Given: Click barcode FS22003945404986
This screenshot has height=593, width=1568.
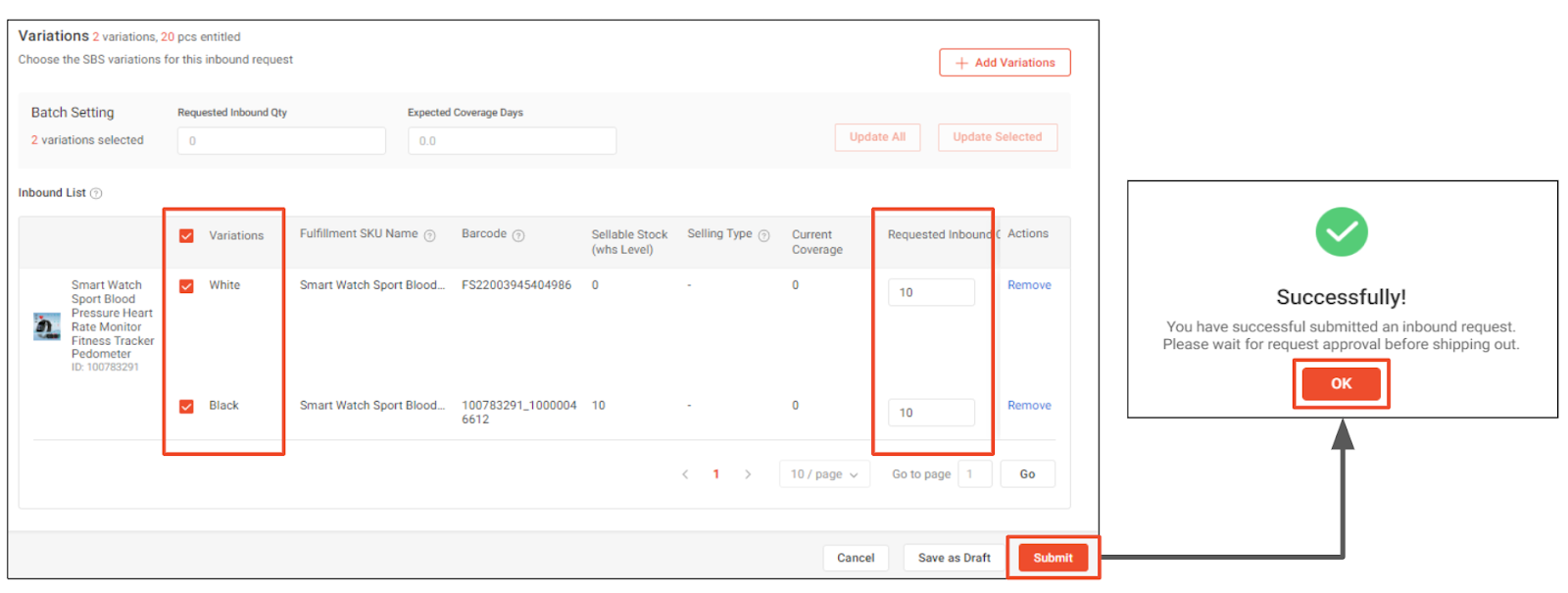Looking at the screenshot, I should tap(516, 285).
